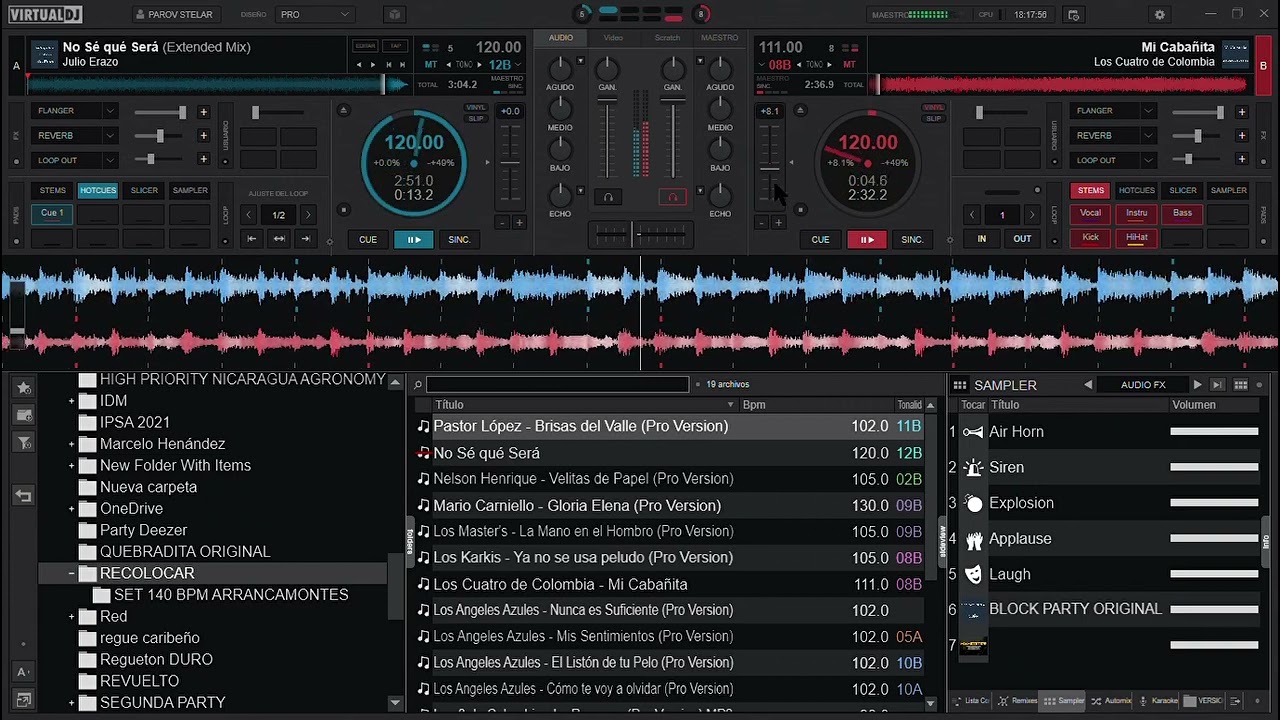Select SLICER pad mode on deck A
The width and height of the screenshot is (1280, 720).
[x=144, y=190]
